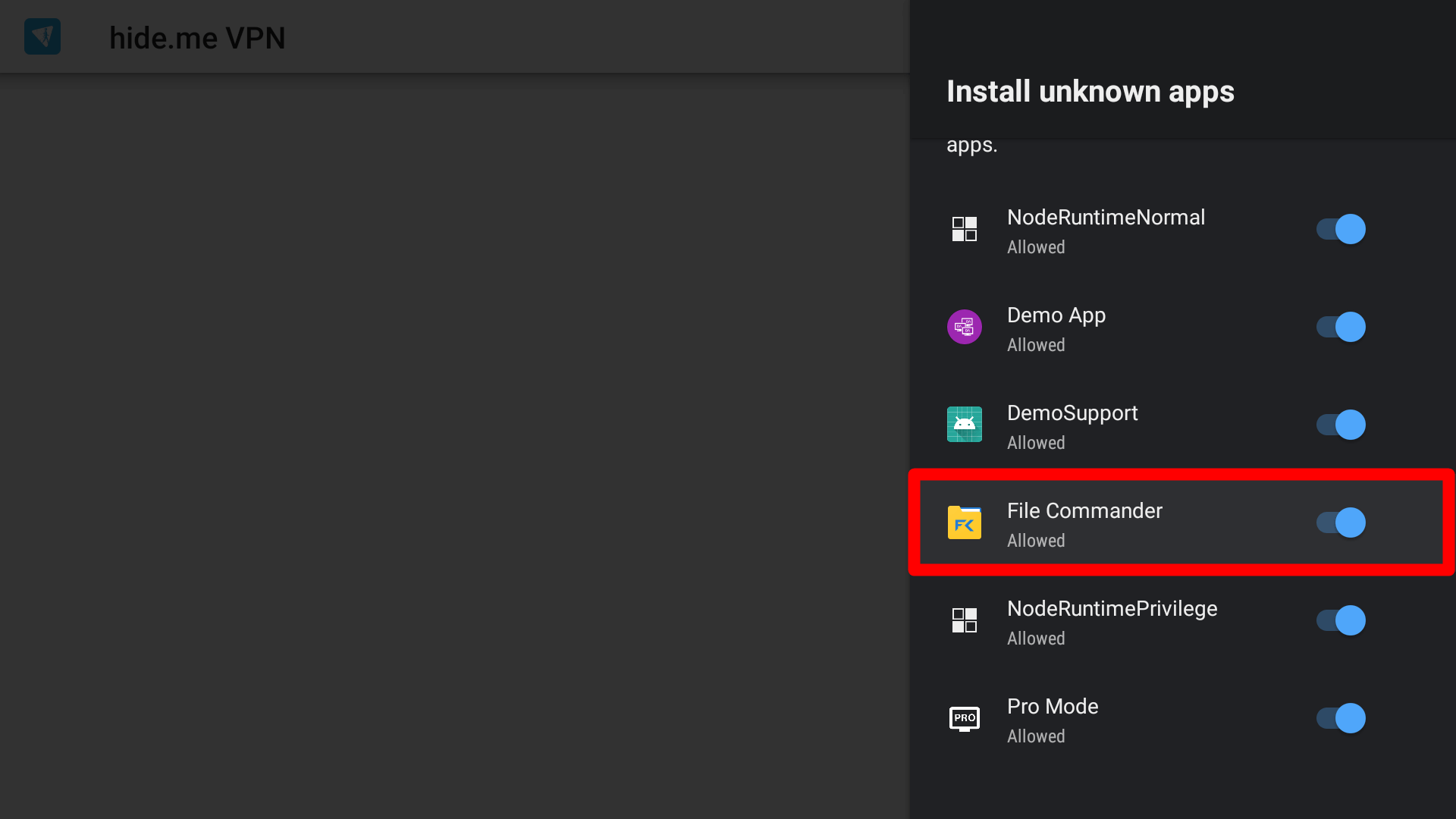Turn off the Pro Mode toggle
The image size is (1456, 819).
pos(1341,718)
